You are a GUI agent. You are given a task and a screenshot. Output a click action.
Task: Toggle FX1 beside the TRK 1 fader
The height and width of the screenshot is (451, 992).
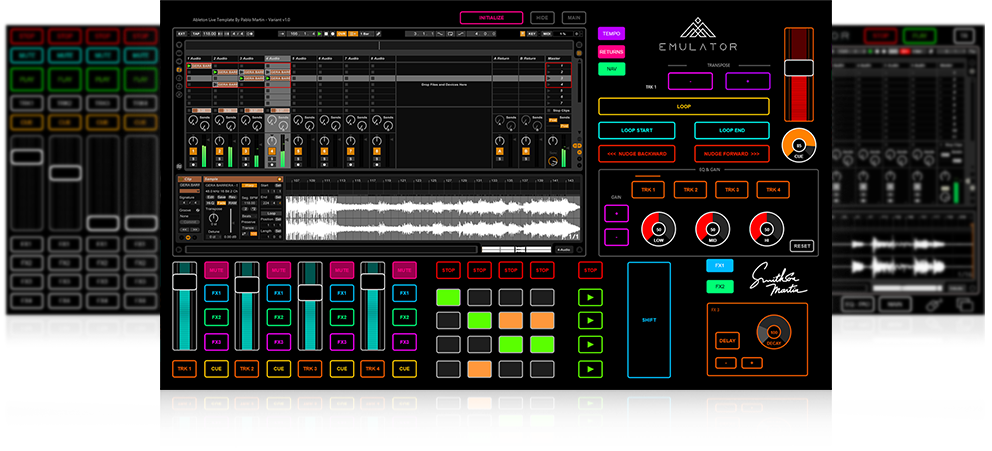pyautogui.click(x=216, y=293)
